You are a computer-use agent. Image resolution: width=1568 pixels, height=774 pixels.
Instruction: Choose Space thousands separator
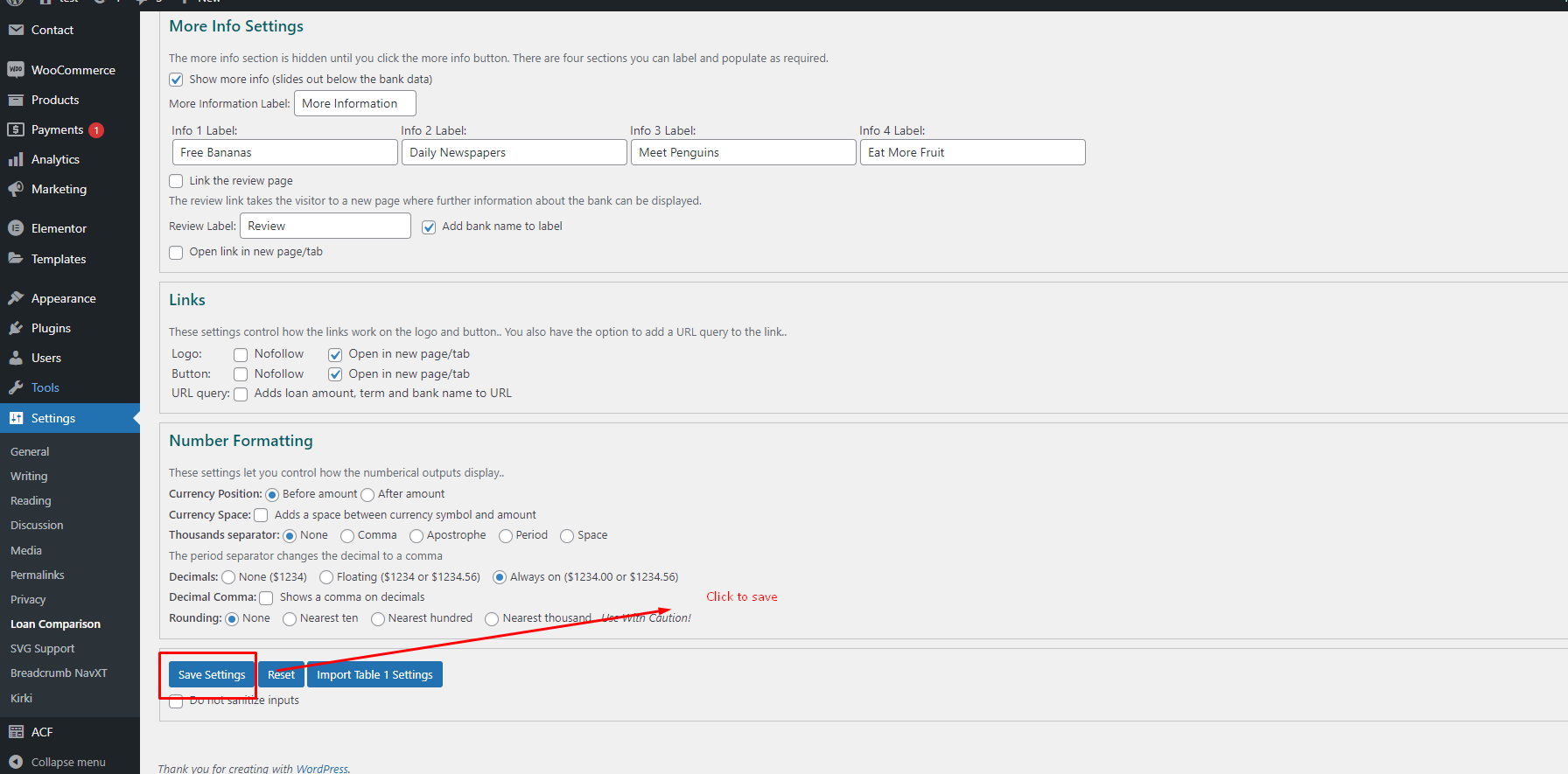[567, 536]
